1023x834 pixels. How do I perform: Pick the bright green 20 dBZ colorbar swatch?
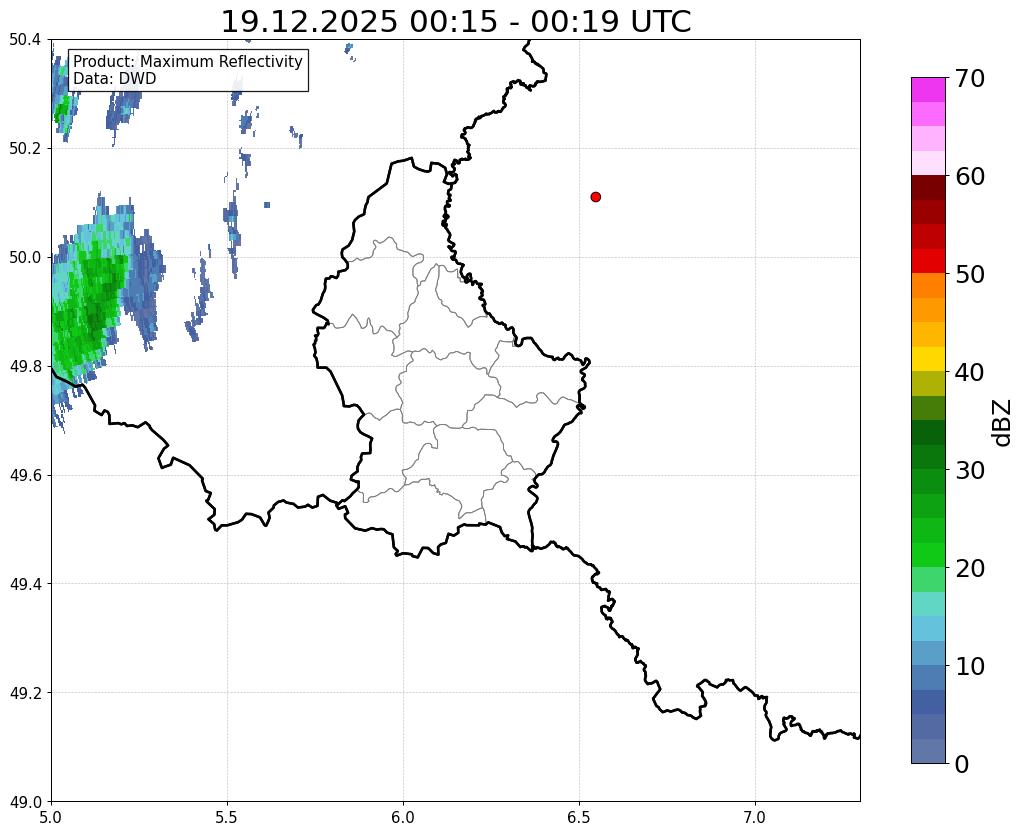click(x=928, y=555)
